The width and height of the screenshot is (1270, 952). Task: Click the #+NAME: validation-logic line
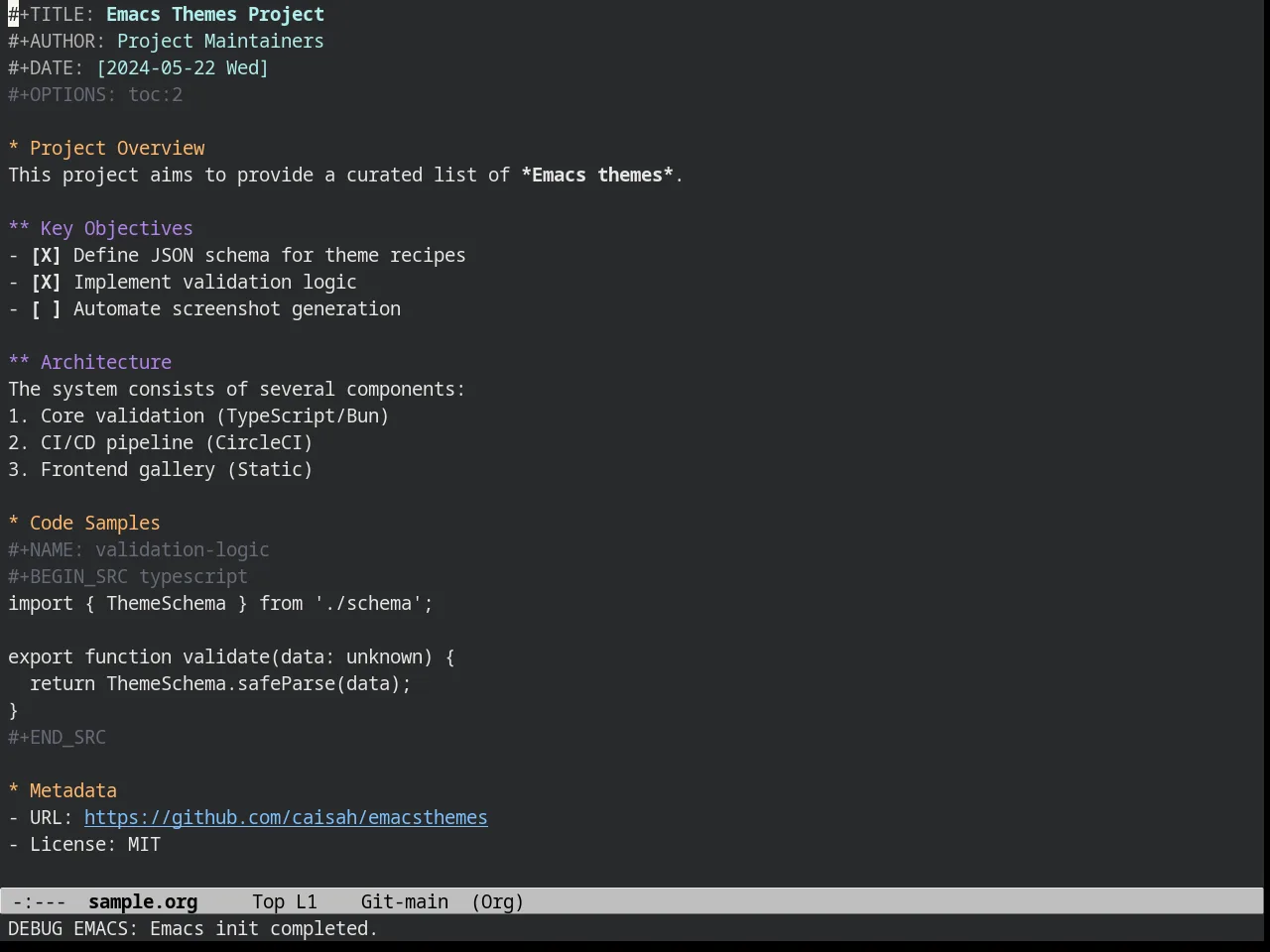coord(139,549)
